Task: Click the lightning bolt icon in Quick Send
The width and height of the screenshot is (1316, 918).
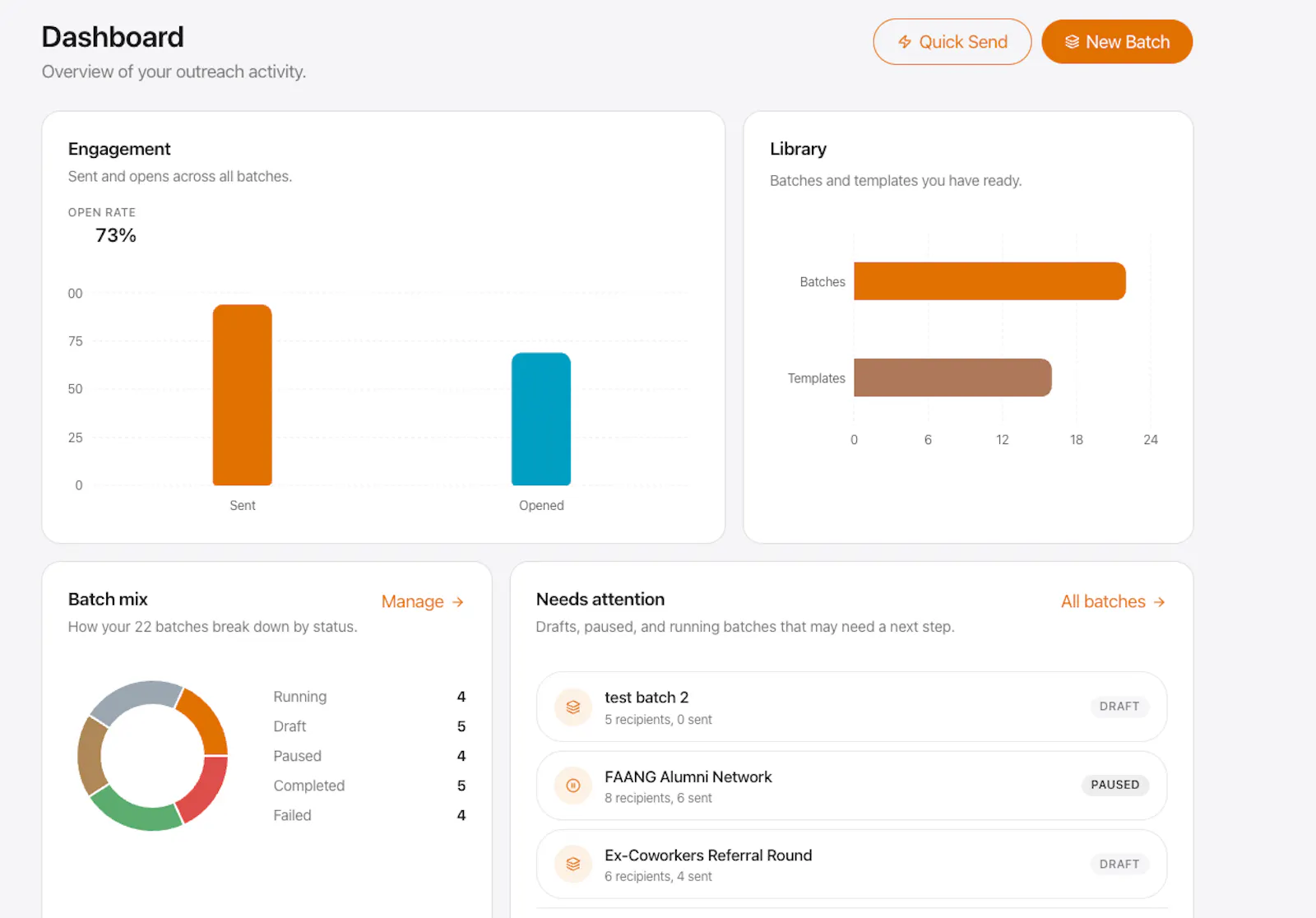Action: [x=904, y=42]
